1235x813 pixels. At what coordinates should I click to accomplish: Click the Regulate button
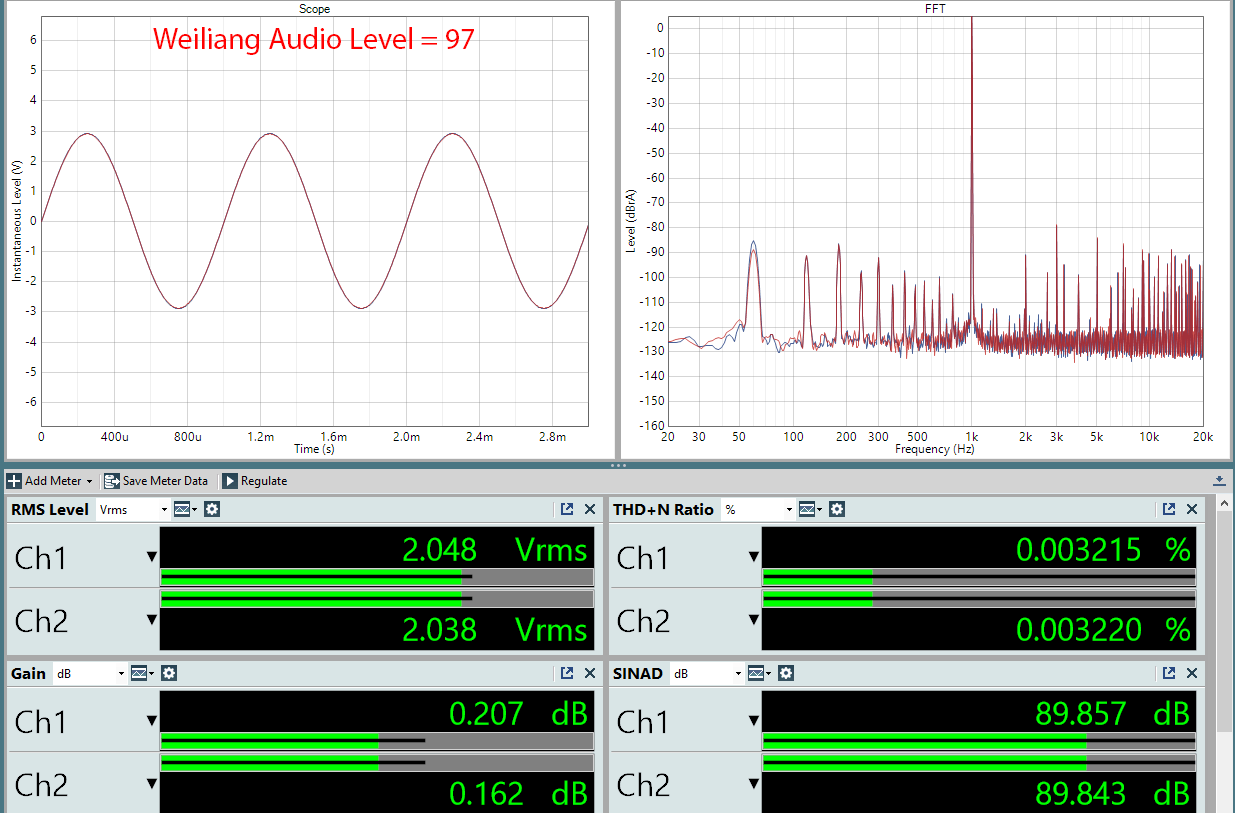pos(254,481)
